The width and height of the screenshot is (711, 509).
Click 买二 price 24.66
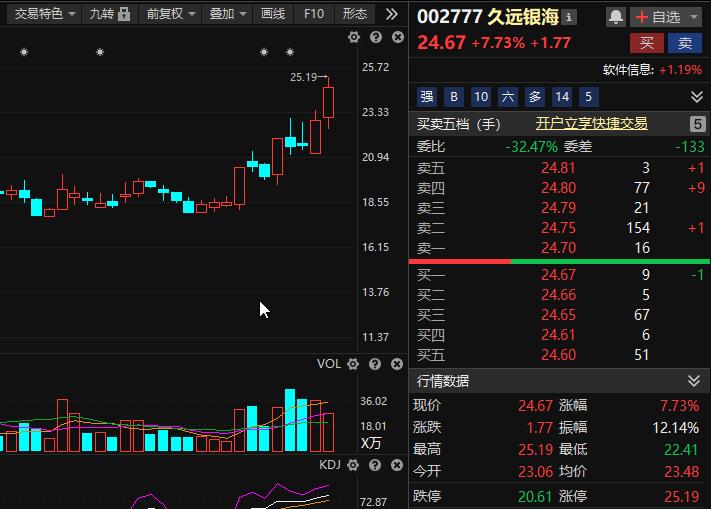click(x=558, y=295)
